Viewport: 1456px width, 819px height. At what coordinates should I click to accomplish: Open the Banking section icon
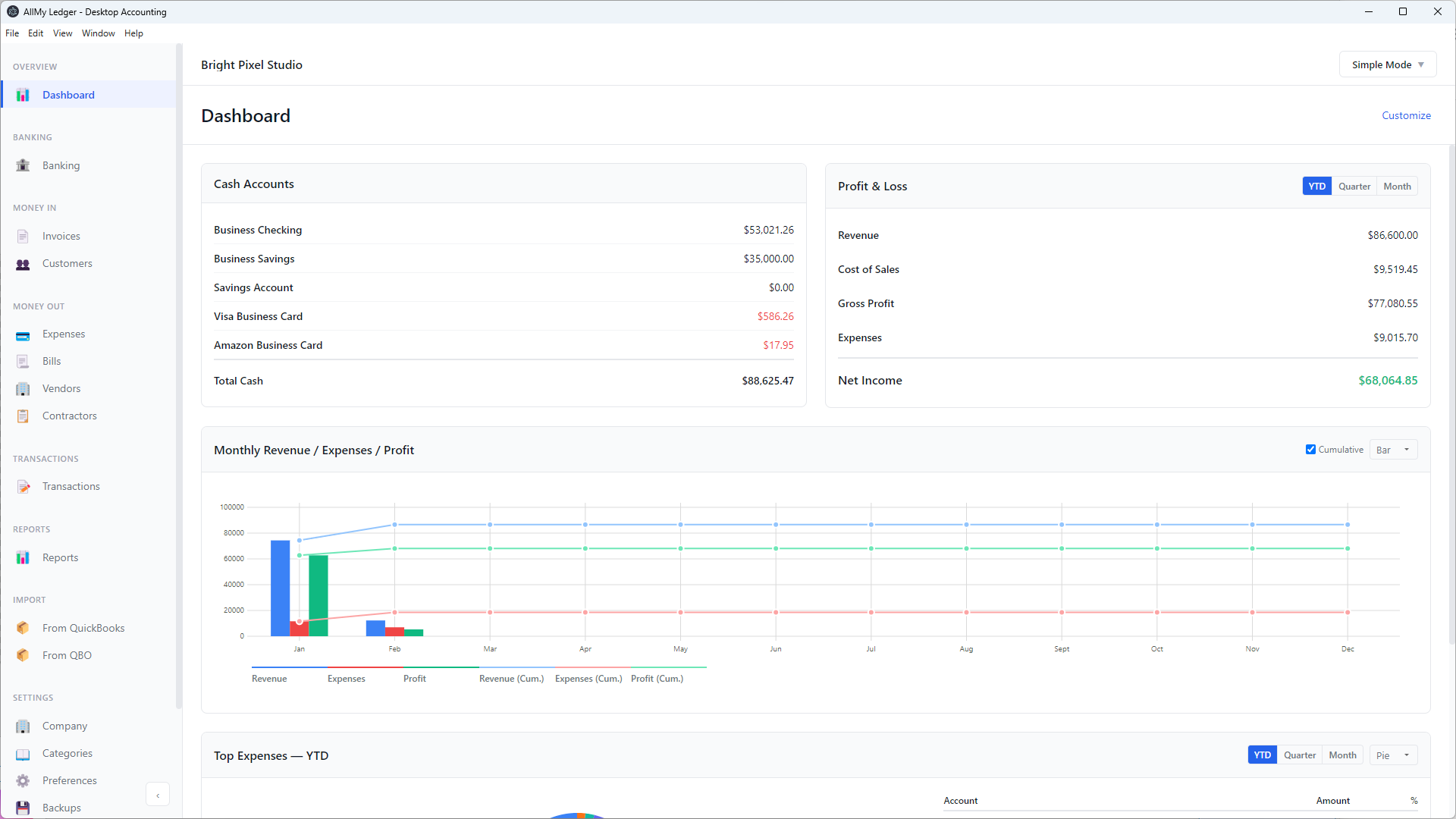pyautogui.click(x=23, y=165)
